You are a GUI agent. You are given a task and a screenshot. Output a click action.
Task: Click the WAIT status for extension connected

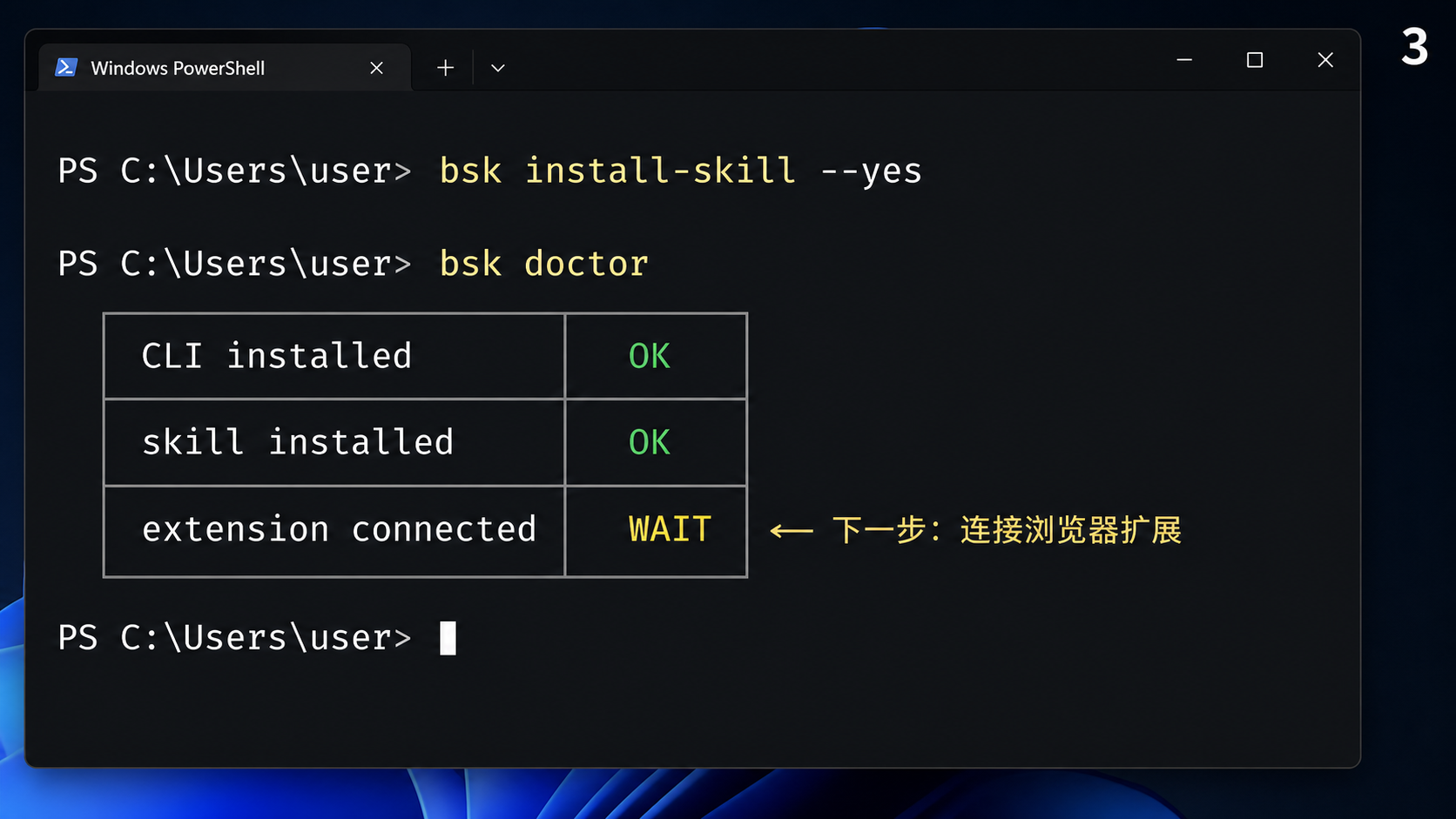(x=670, y=529)
